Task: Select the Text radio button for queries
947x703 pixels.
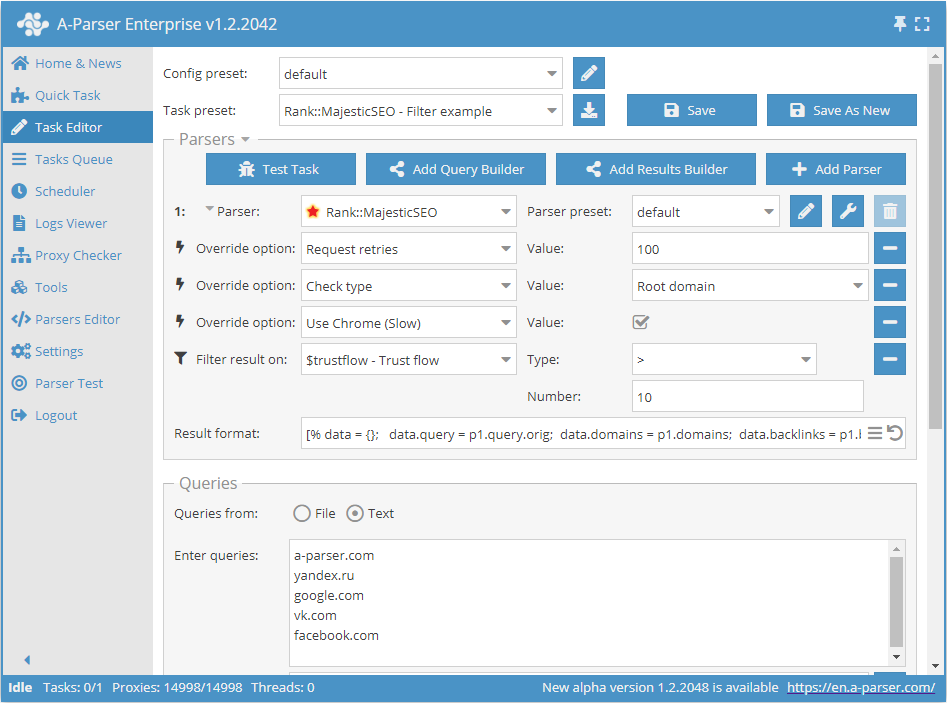Action: pyautogui.click(x=355, y=513)
